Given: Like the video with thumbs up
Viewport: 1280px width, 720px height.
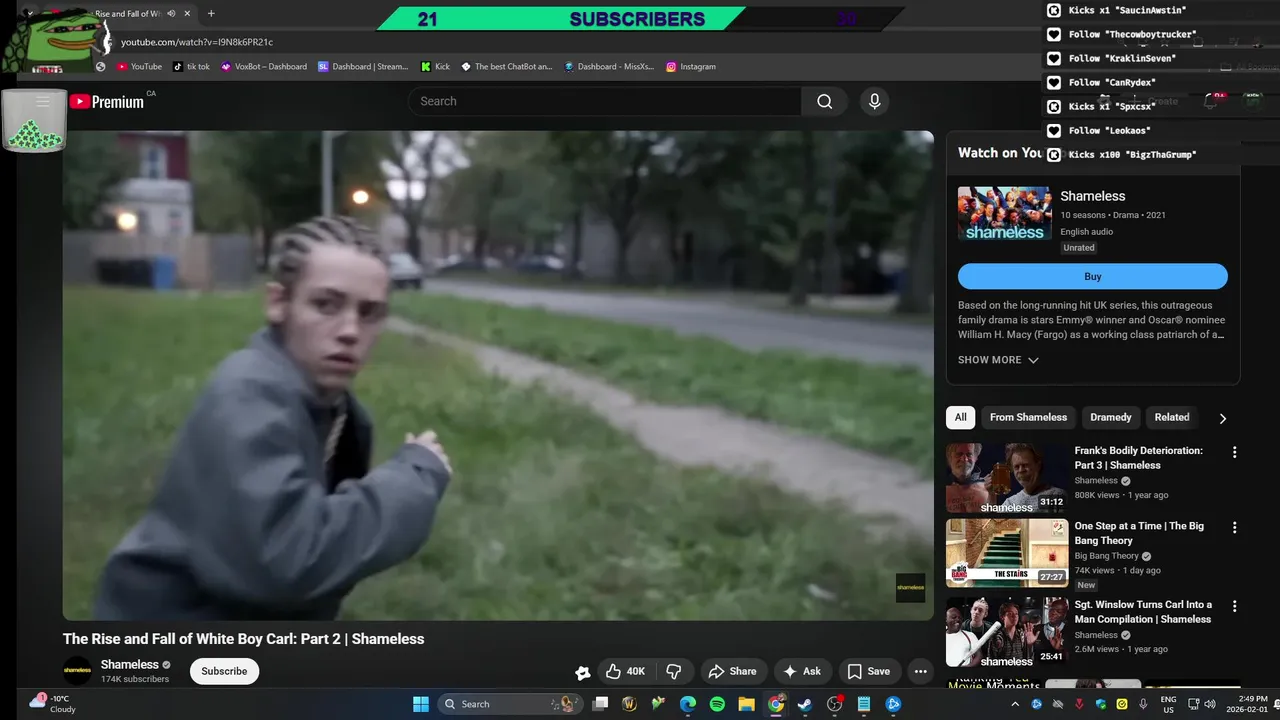Looking at the screenshot, I should pos(625,671).
